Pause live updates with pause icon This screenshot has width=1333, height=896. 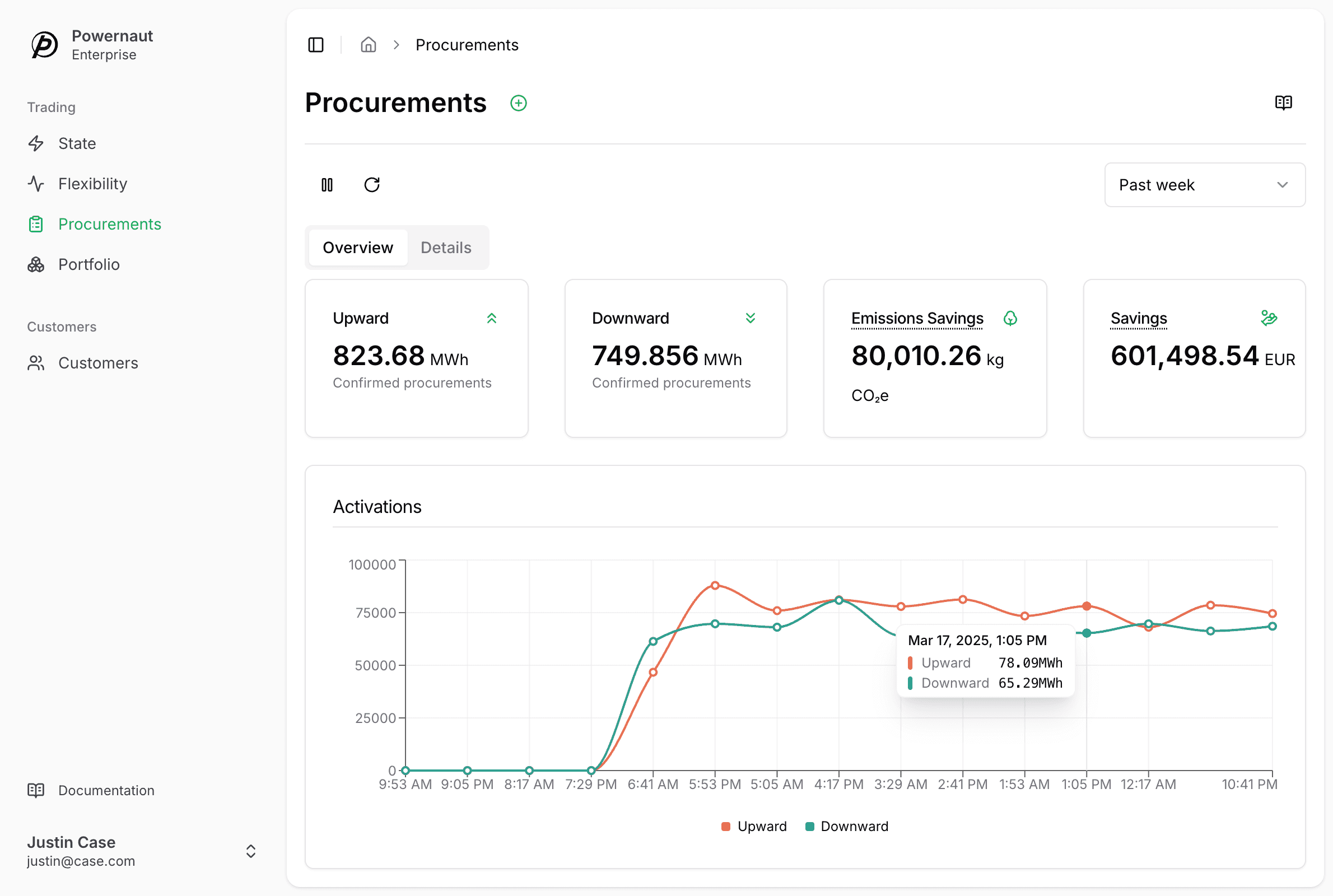pyautogui.click(x=327, y=185)
